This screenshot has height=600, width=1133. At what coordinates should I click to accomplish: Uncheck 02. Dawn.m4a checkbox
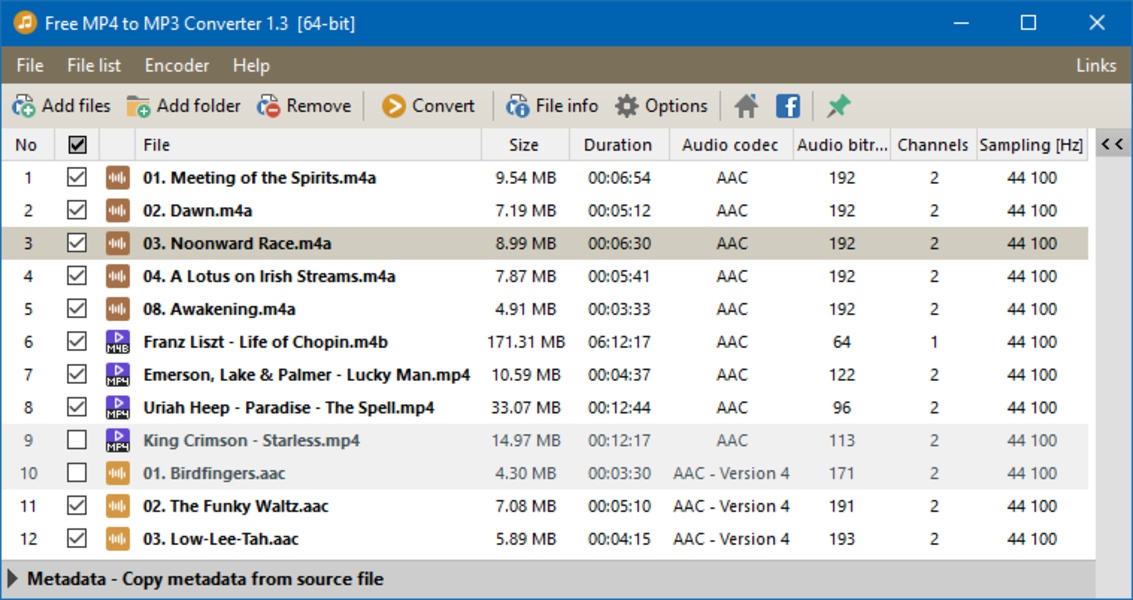pyautogui.click(x=77, y=210)
